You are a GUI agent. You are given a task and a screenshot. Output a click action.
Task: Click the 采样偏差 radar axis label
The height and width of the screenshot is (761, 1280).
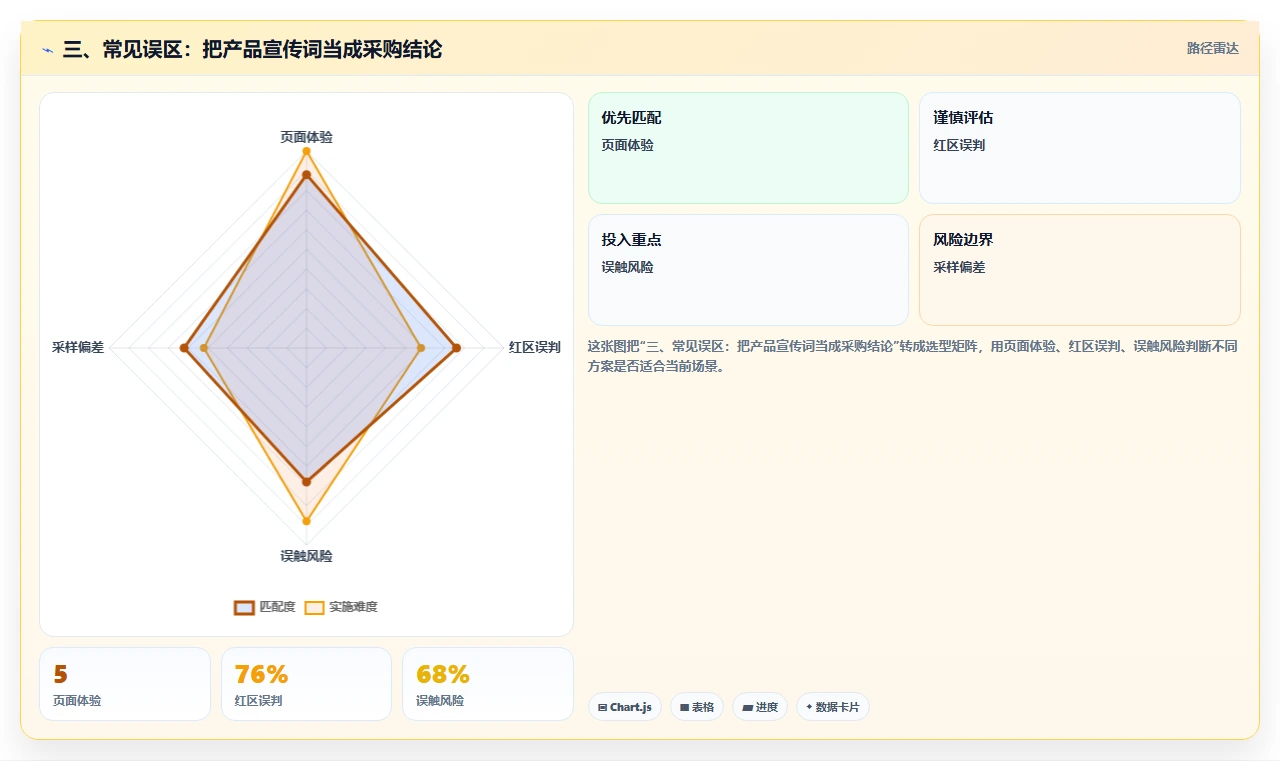(x=78, y=348)
